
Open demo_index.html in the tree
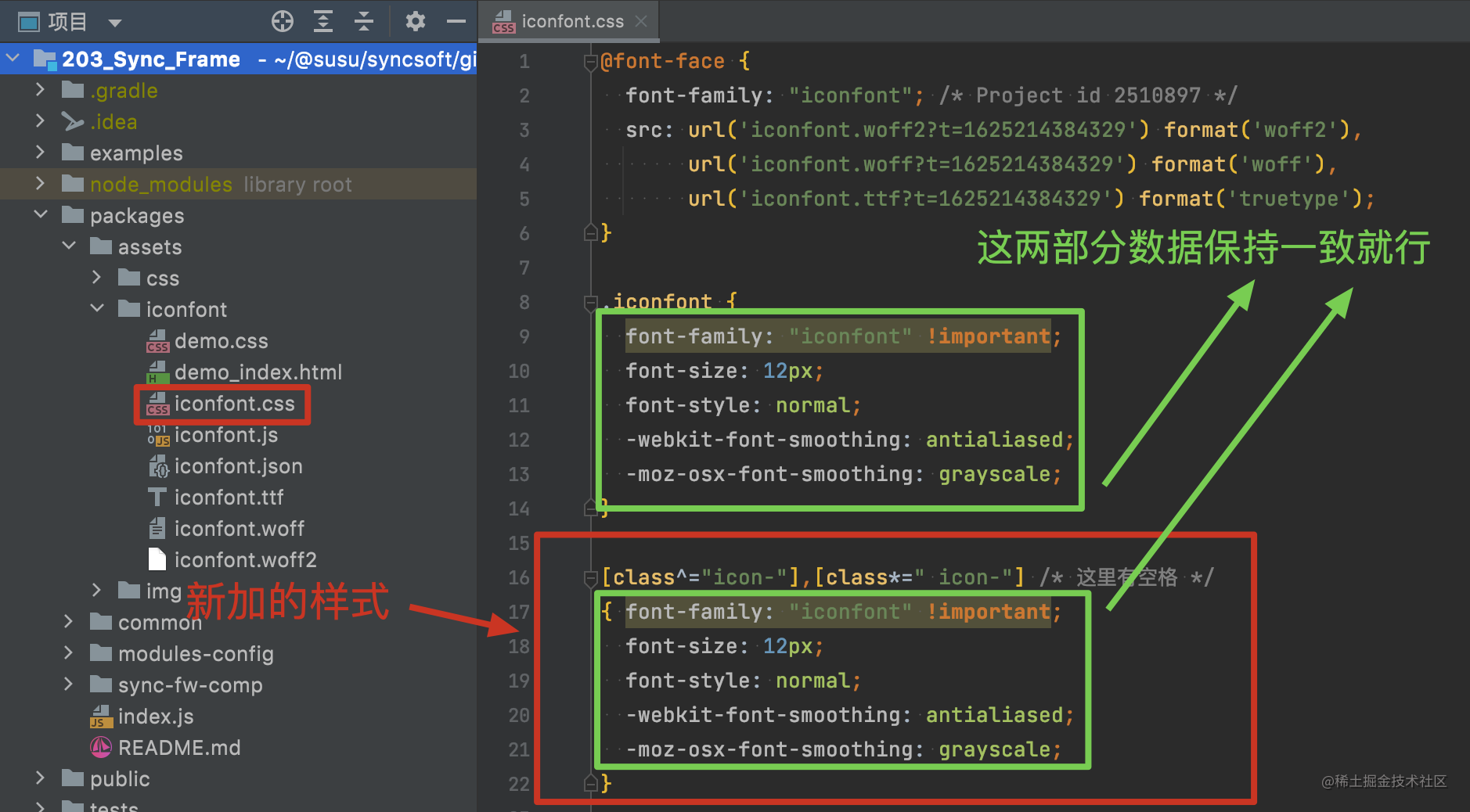click(x=258, y=372)
